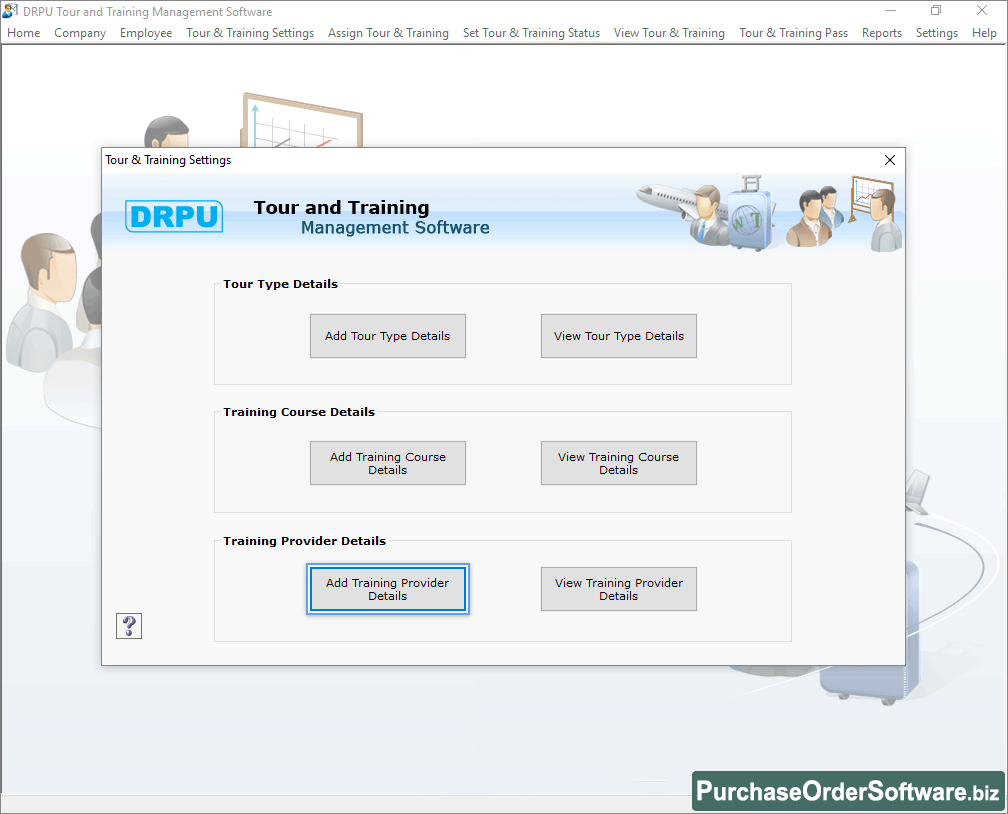Viewport: 1008px width, 814px height.
Task: Restore down the main application window
Action: coord(936,10)
